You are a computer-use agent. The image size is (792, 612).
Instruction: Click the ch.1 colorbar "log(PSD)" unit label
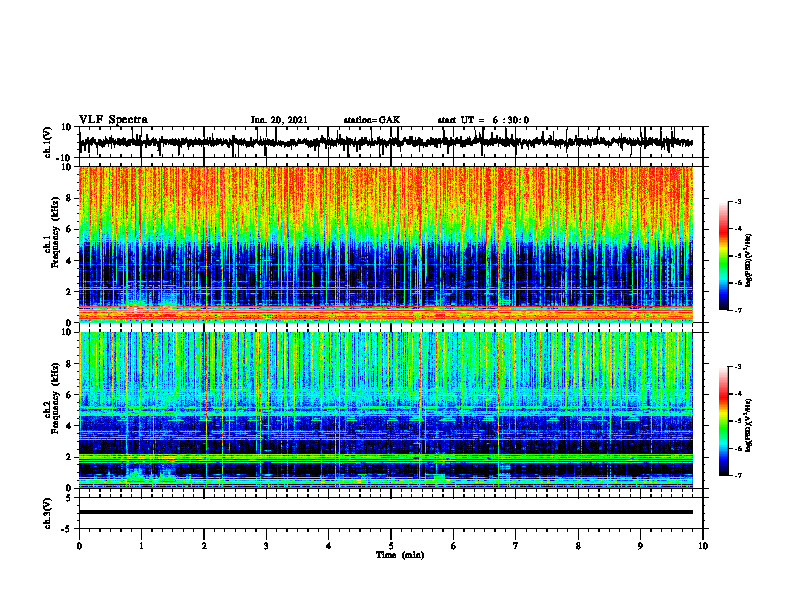[x=749, y=261]
